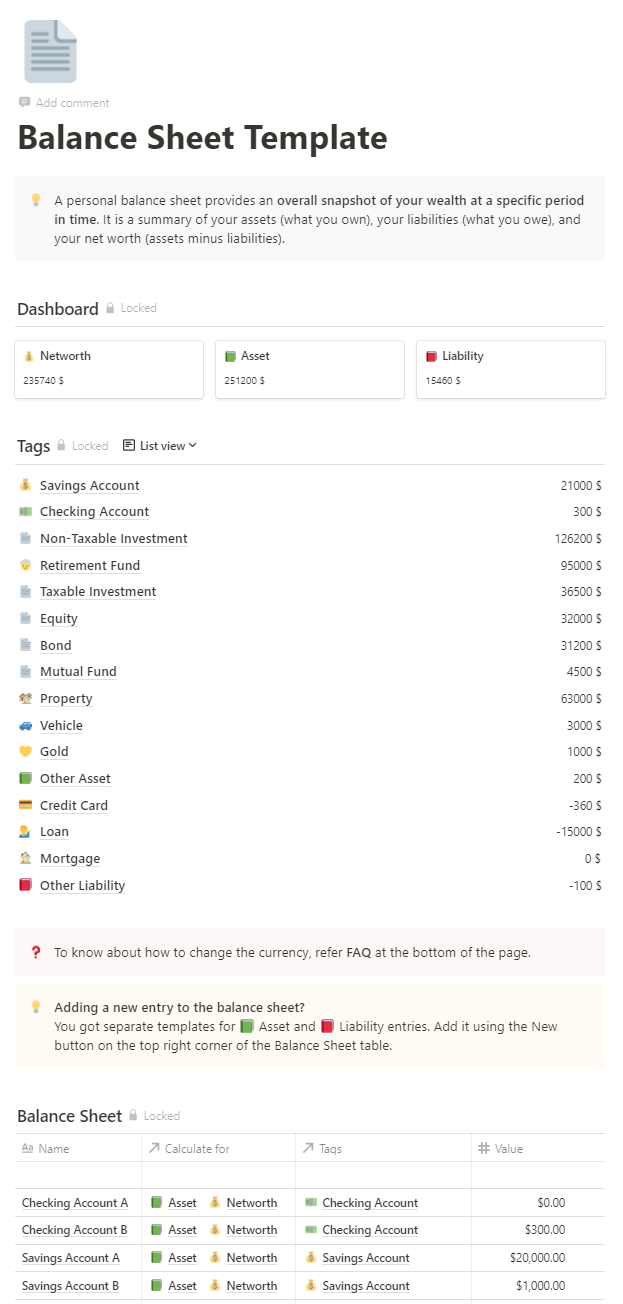Click the Mortgage house icon

pyautogui.click(x=26, y=859)
